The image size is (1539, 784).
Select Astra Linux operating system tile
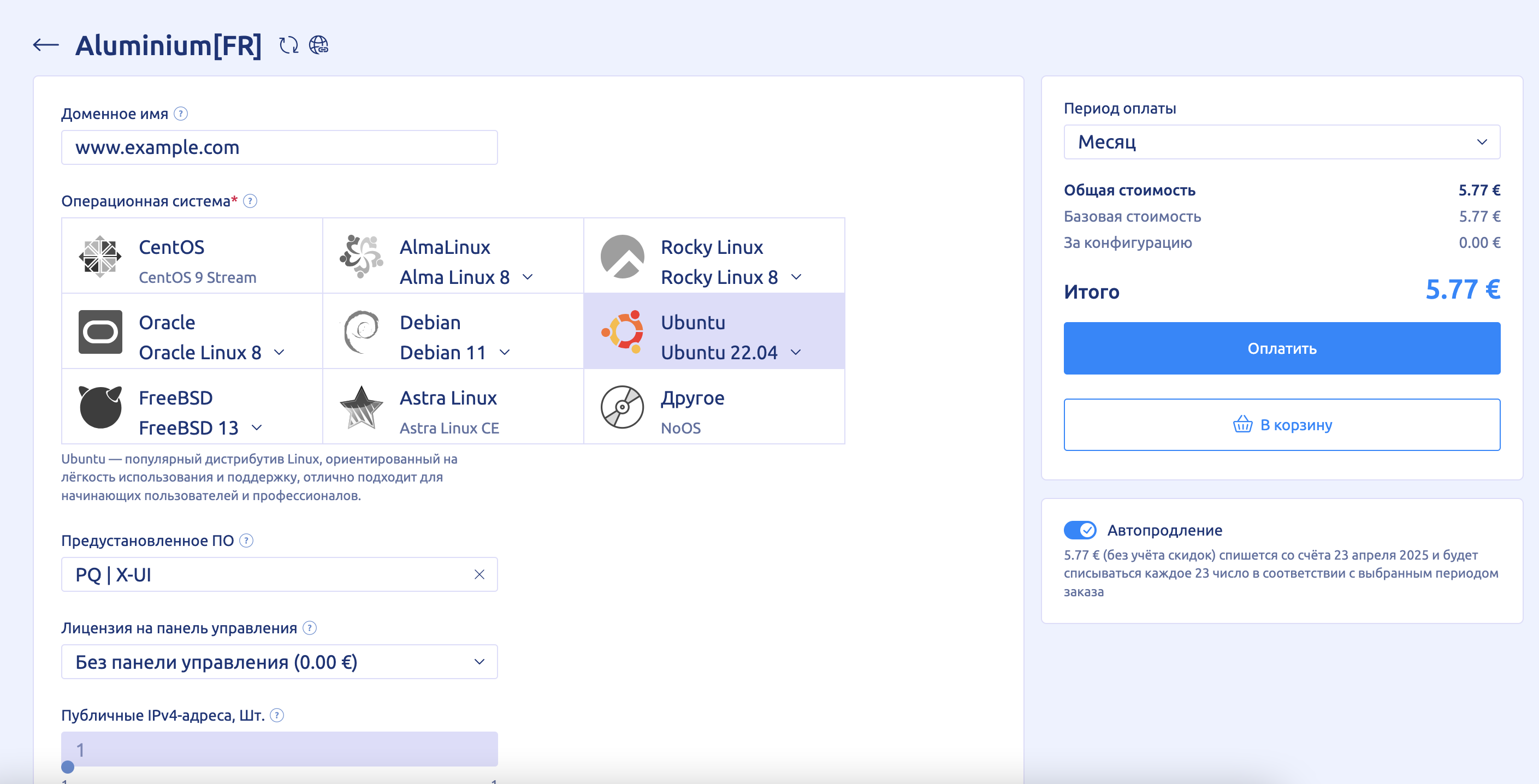click(x=453, y=407)
